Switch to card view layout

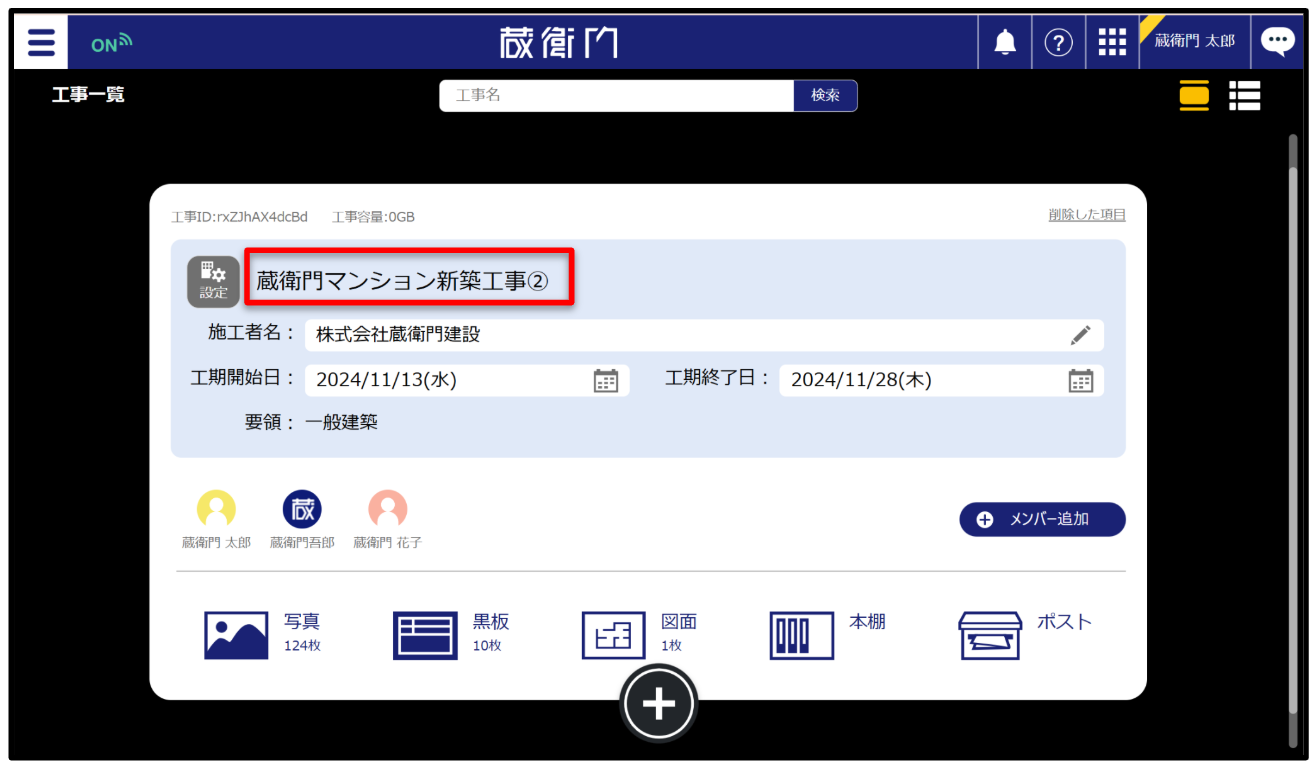click(1194, 95)
